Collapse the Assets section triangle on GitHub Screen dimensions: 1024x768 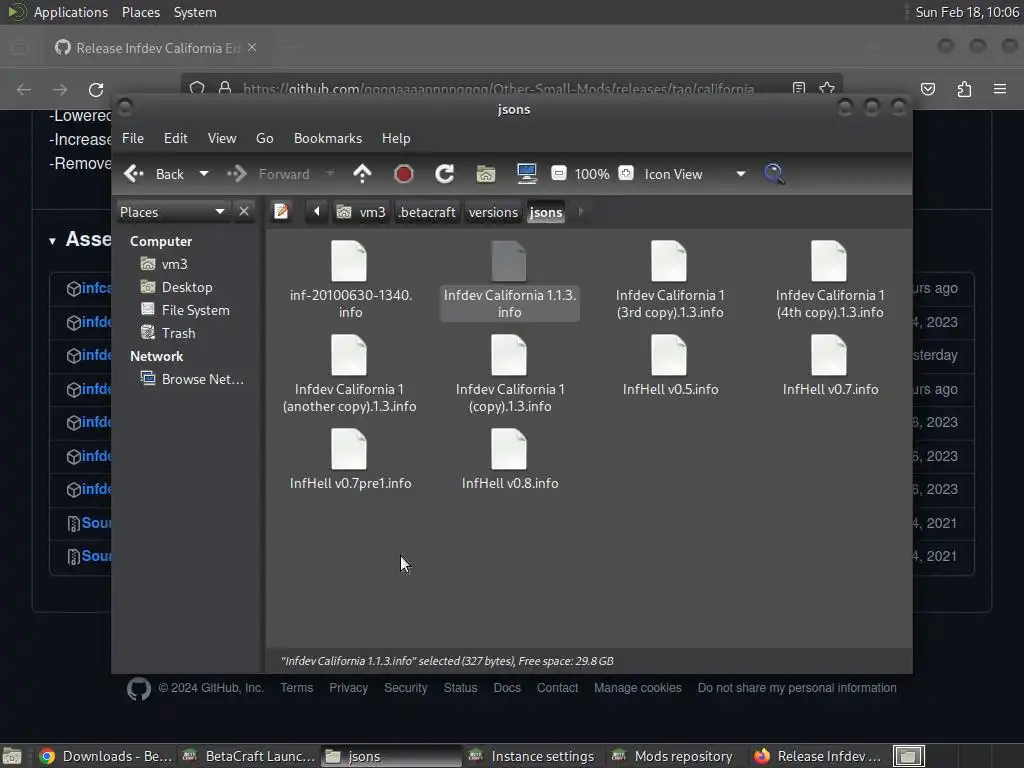click(52, 241)
